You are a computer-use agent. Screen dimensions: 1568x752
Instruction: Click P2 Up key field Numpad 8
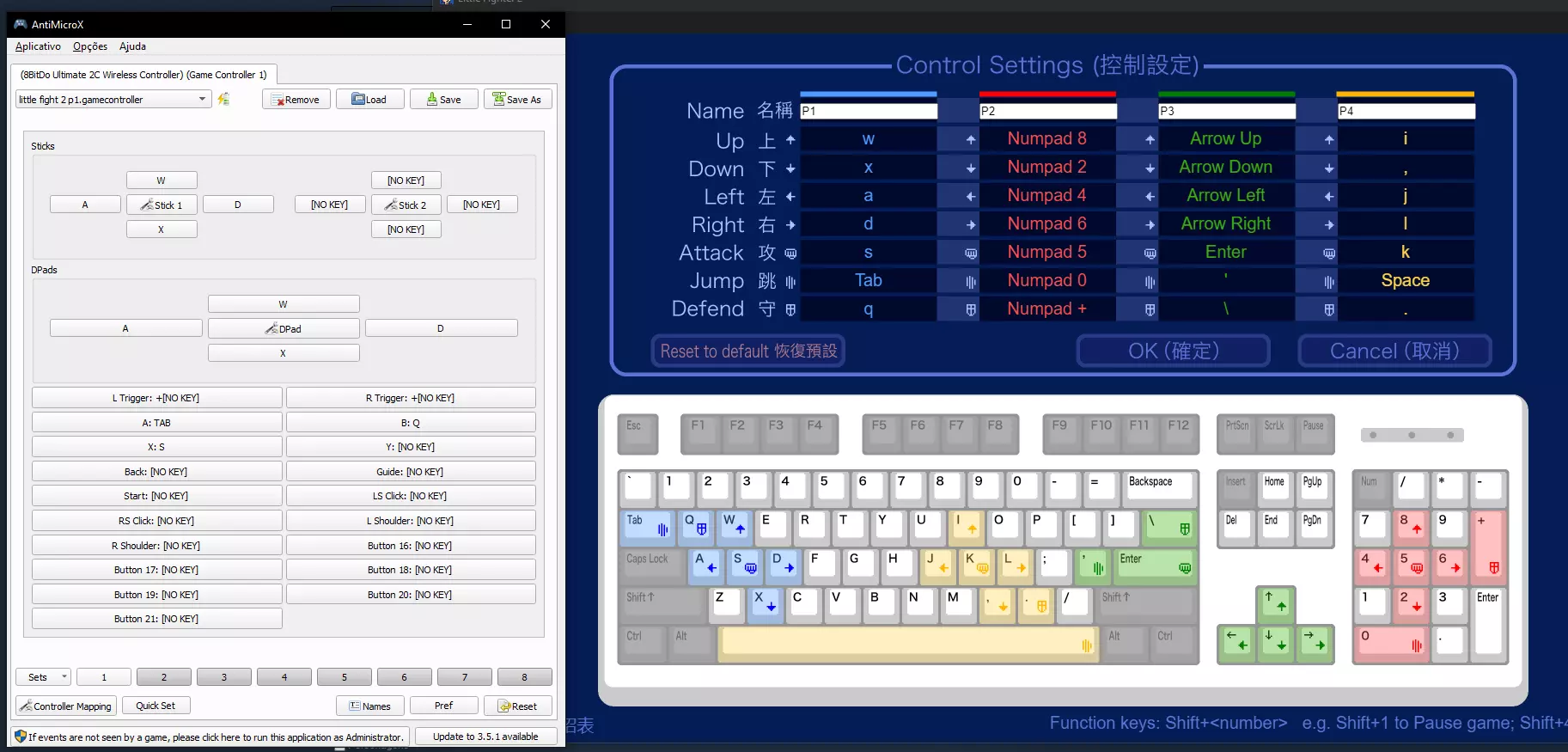pos(1047,138)
